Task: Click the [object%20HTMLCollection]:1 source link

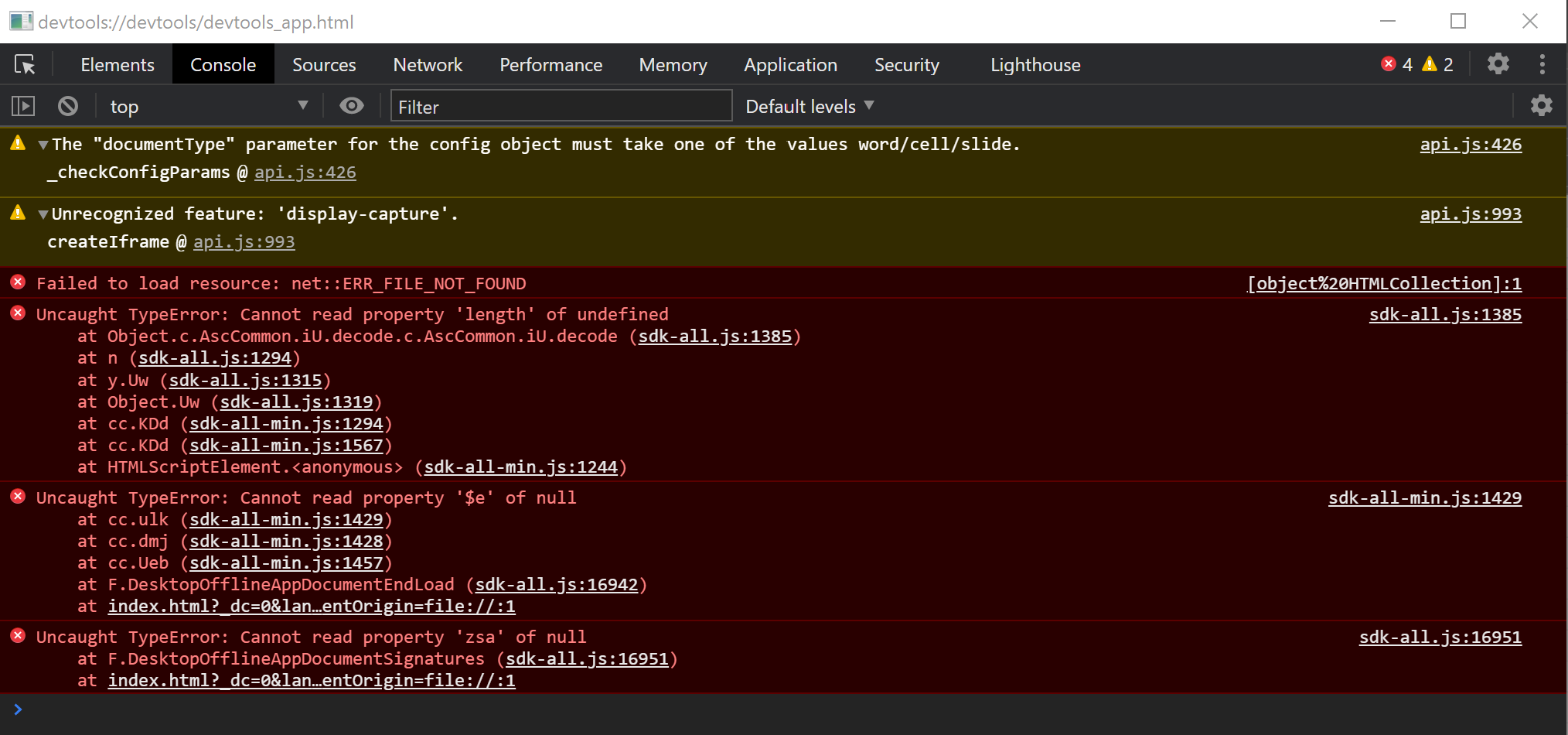Action: tap(1383, 284)
